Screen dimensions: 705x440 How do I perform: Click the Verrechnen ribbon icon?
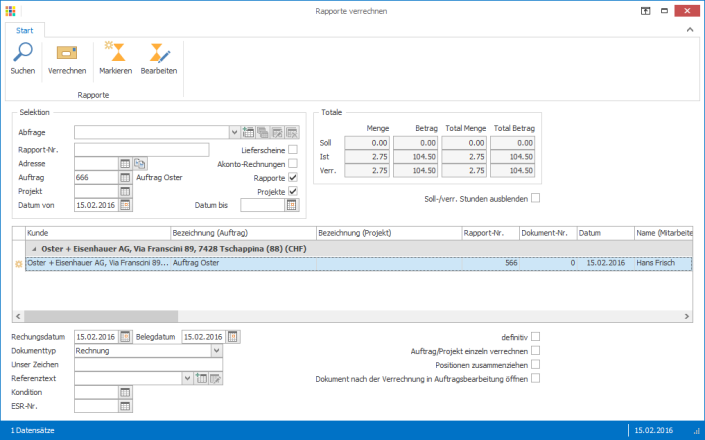(67, 54)
